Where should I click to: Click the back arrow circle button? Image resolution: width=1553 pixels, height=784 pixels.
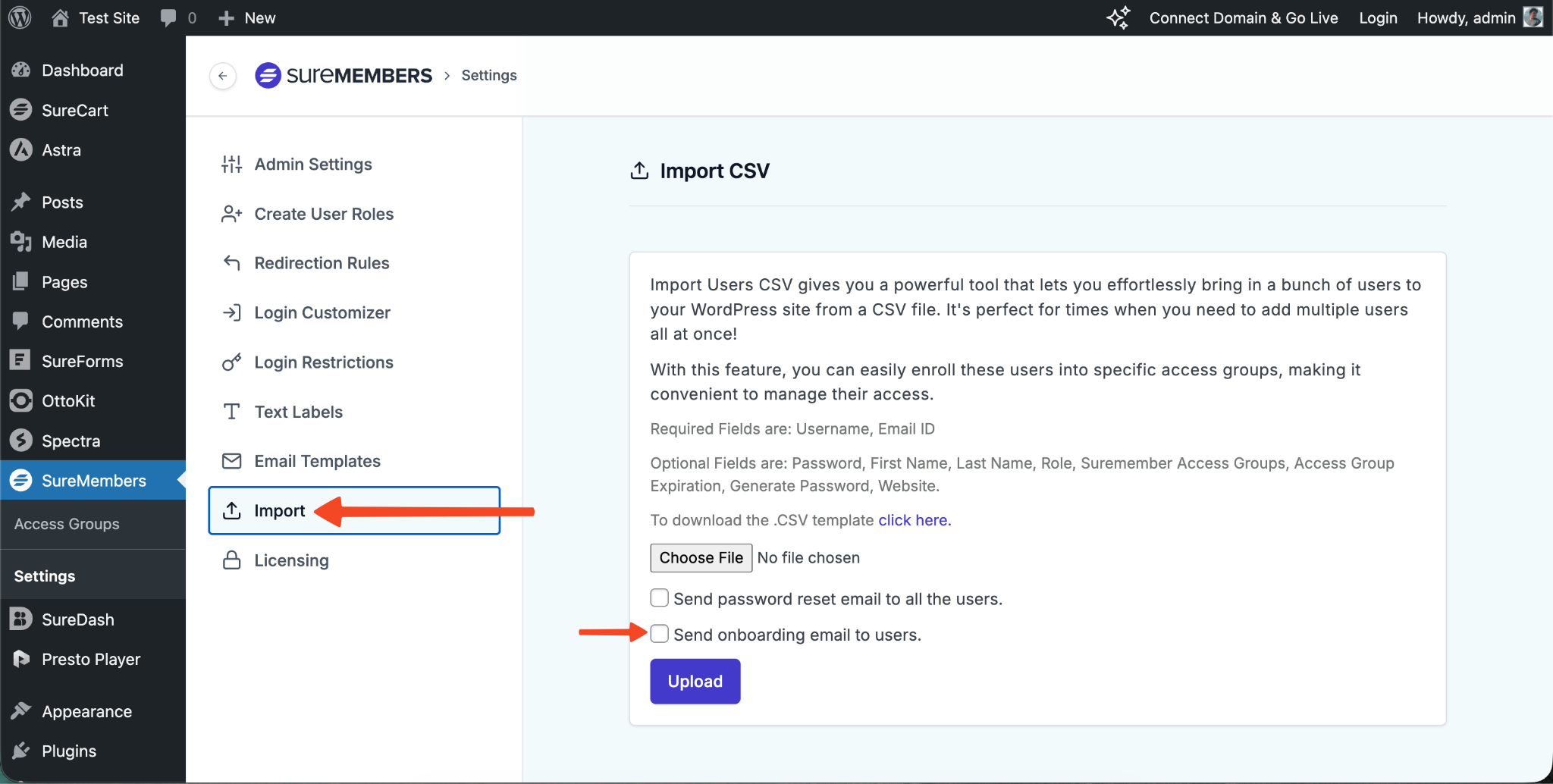222,76
